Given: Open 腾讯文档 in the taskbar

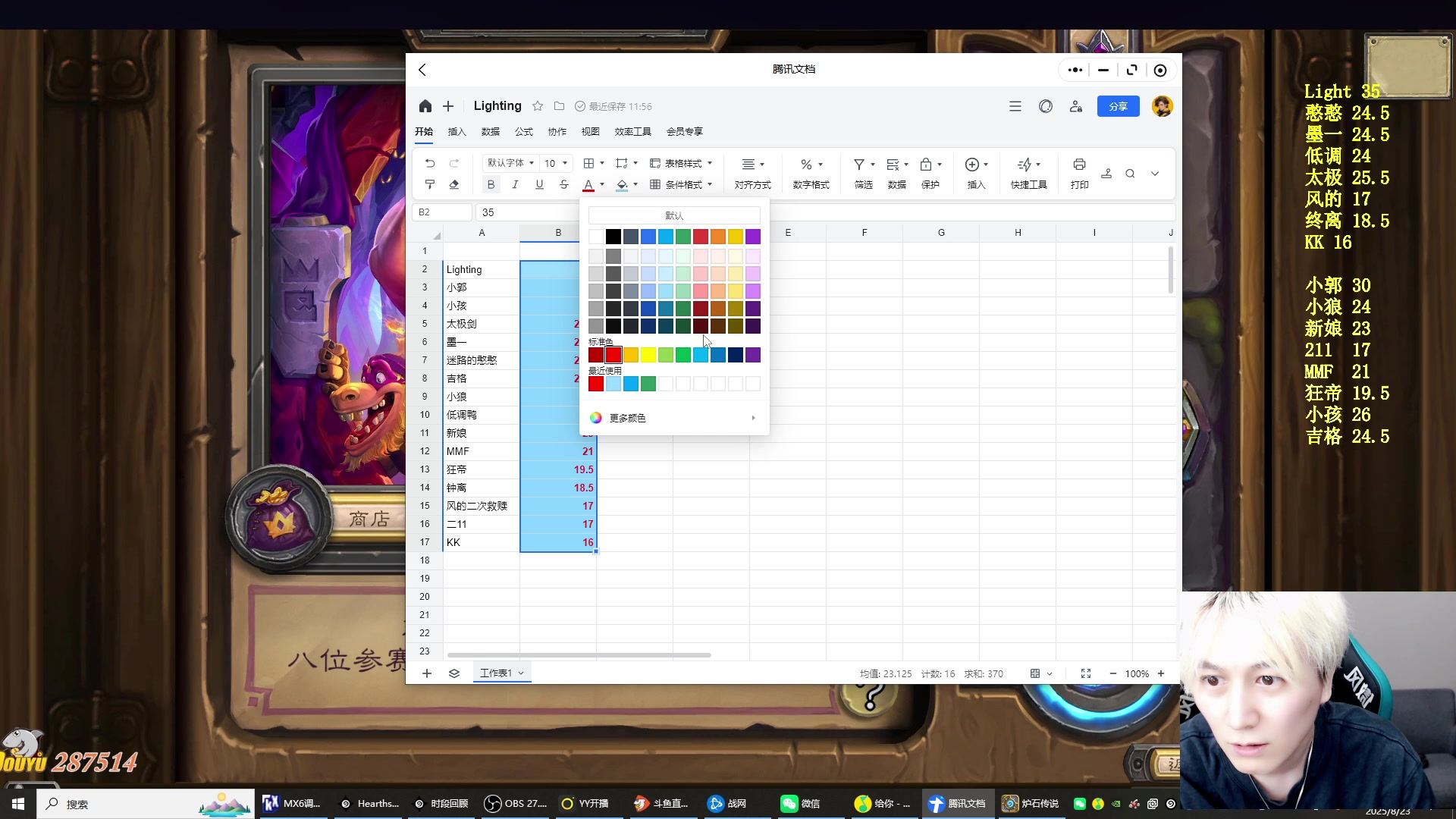Looking at the screenshot, I should (958, 804).
